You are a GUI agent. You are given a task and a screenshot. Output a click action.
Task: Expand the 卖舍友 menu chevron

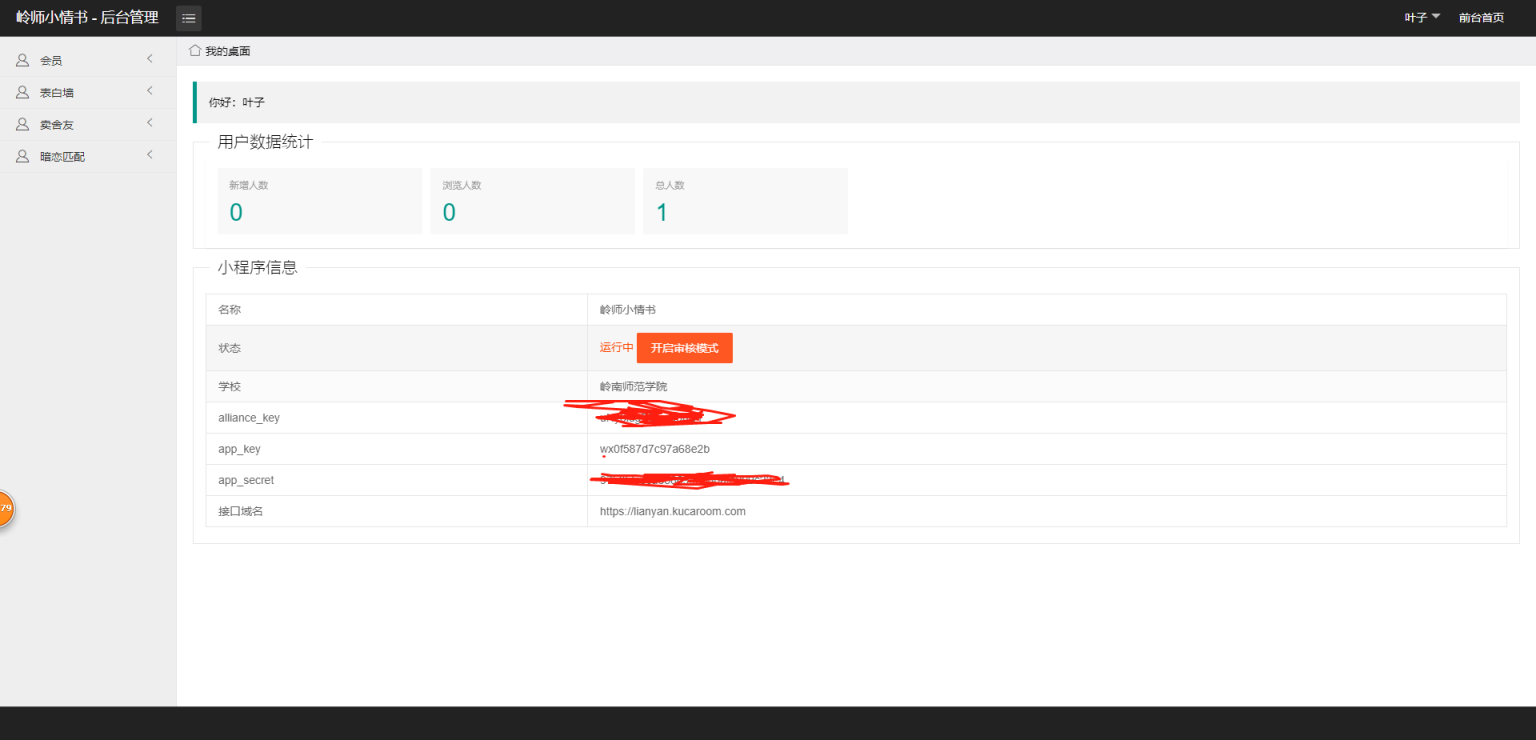point(149,123)
